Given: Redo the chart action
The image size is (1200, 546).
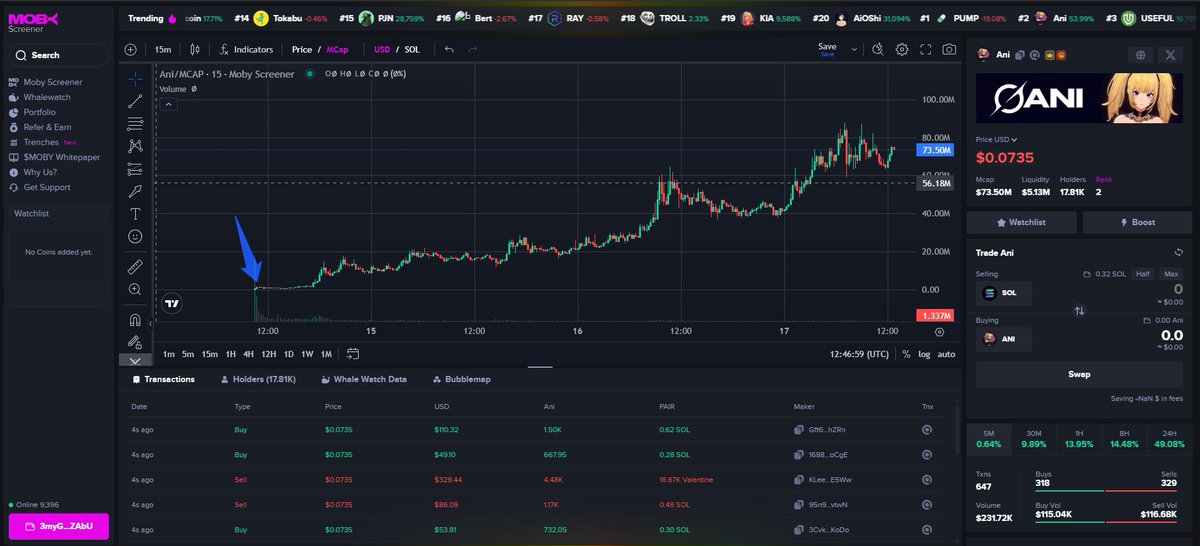Looking at the screenshot, I should [x=473, y=49].
